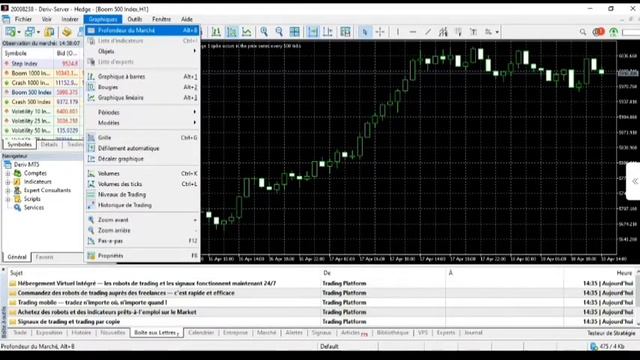Select the cursor arrow tool
This screenshot has height=360, width=640.
tap(365, 32)
